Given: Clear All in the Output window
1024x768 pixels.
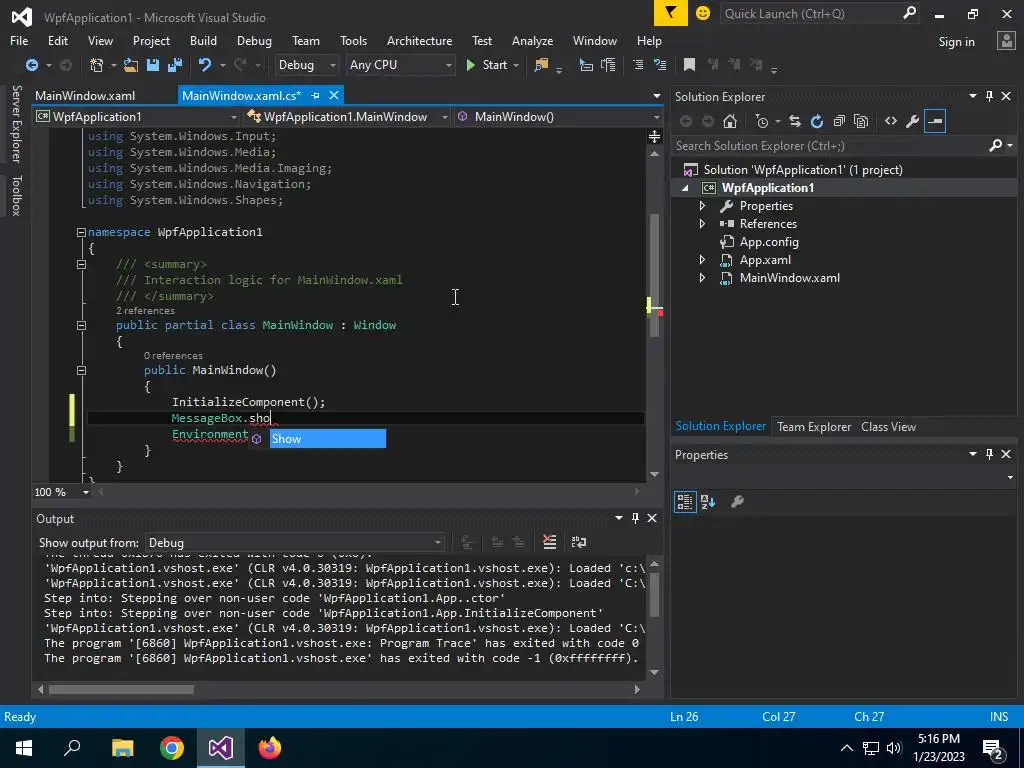Looking at the screenshot, I should [x=549, y=542].
